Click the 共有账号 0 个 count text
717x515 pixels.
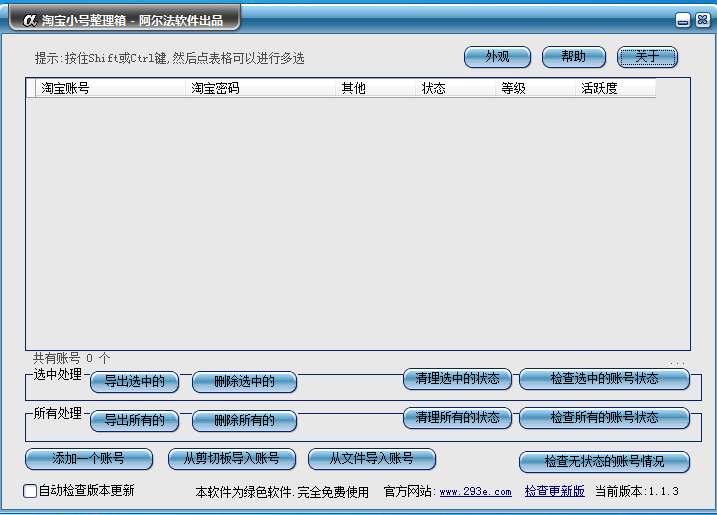click(71, 358)
